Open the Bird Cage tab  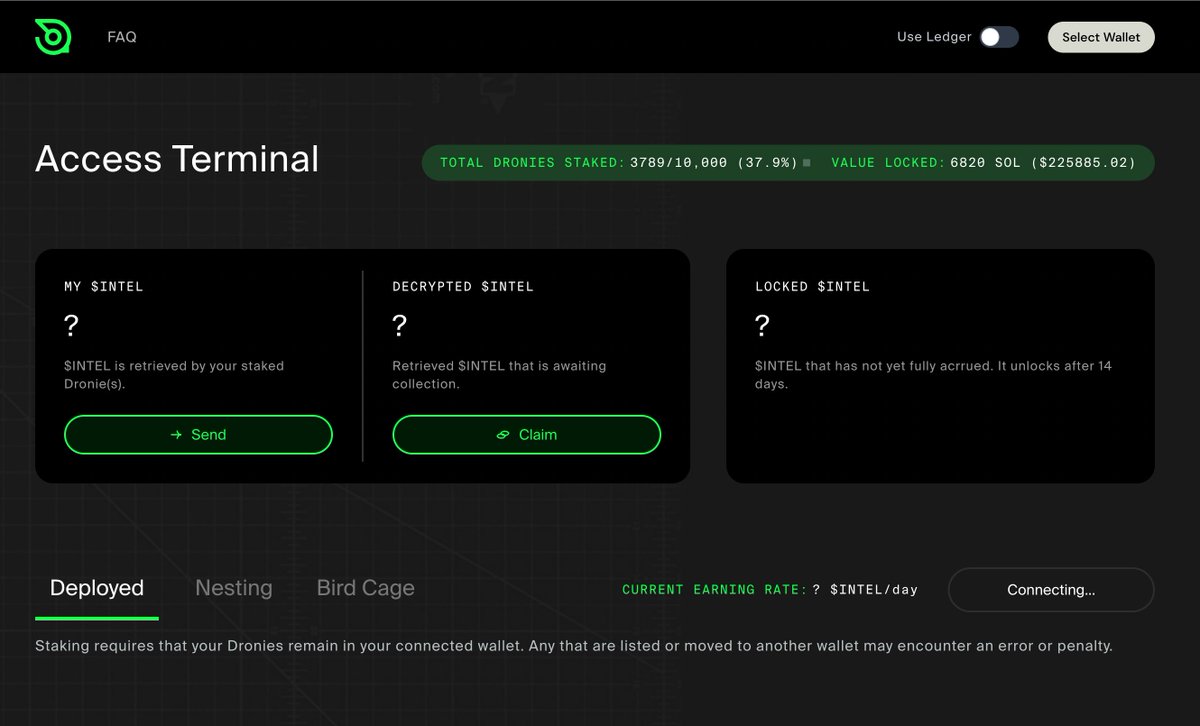(x=365, y=588)
